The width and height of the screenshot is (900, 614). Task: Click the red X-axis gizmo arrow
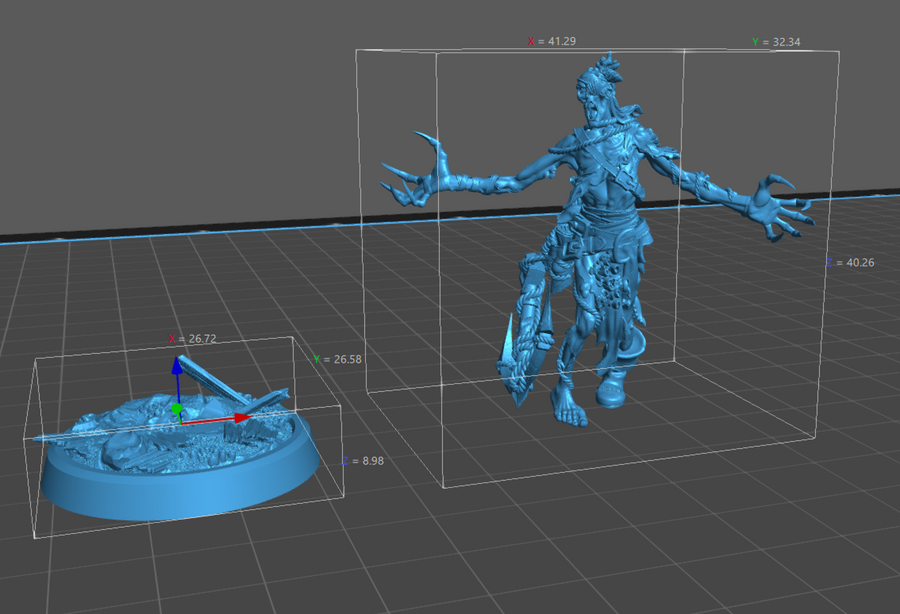click(240, 418)
